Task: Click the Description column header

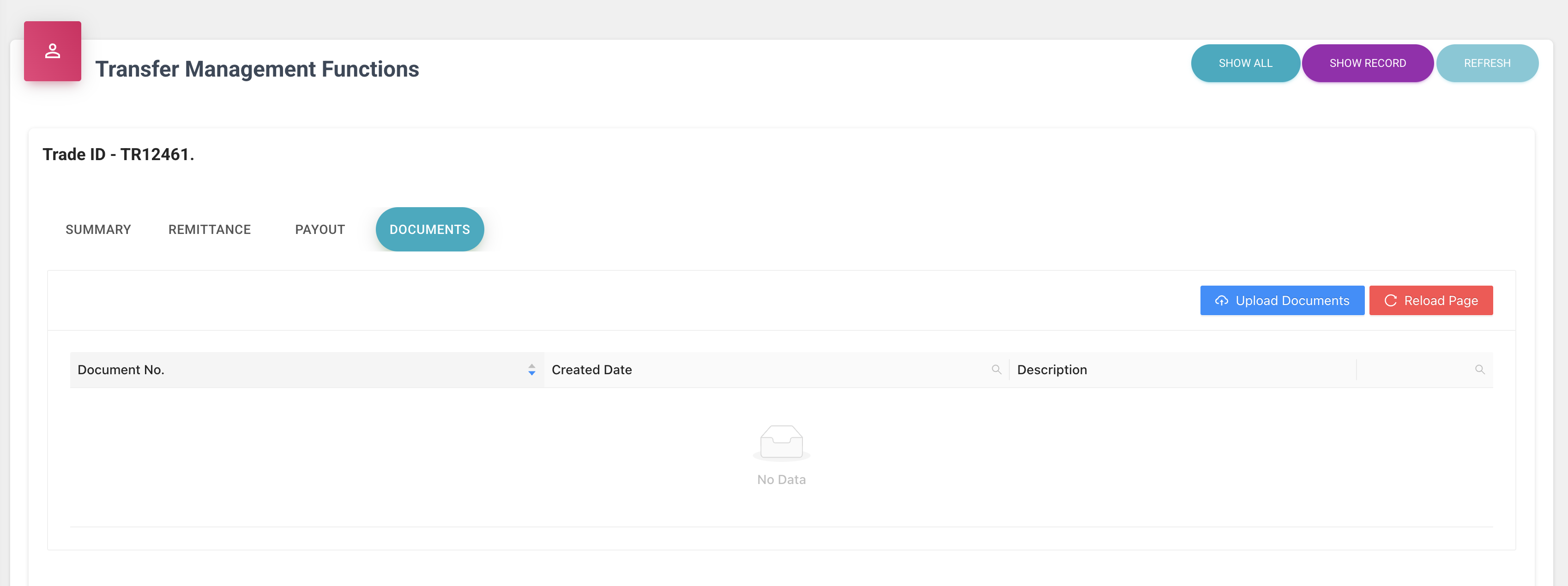Action: [1051, 370]
